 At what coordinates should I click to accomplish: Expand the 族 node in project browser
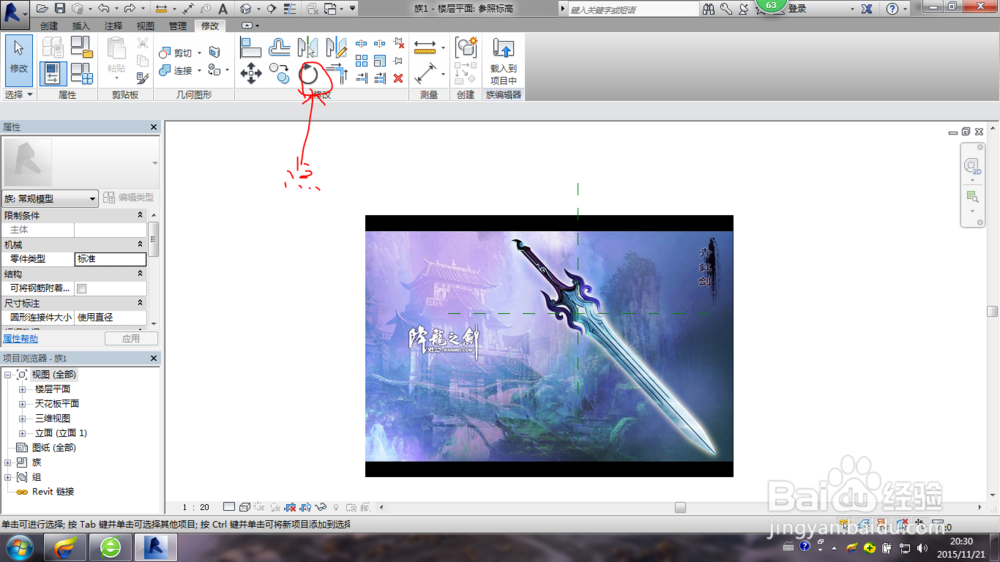(x=8, y=462)
